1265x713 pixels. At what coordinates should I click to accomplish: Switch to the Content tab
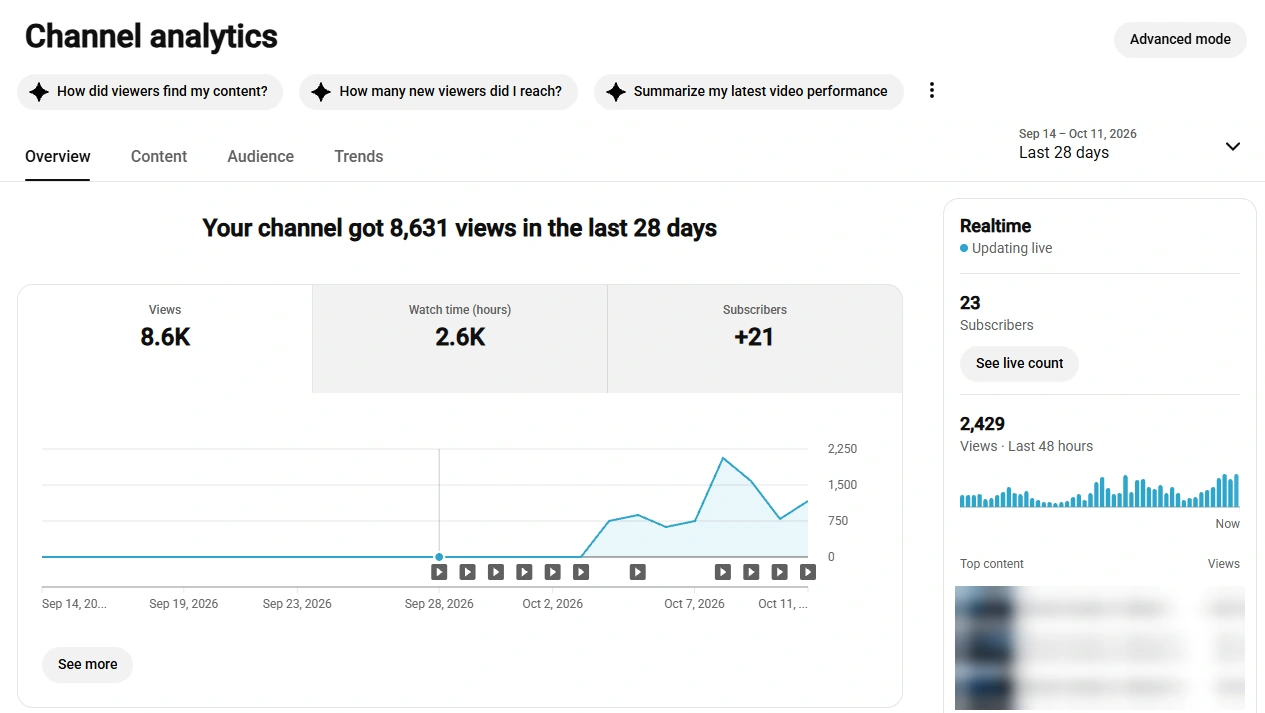tap(159, 157)
